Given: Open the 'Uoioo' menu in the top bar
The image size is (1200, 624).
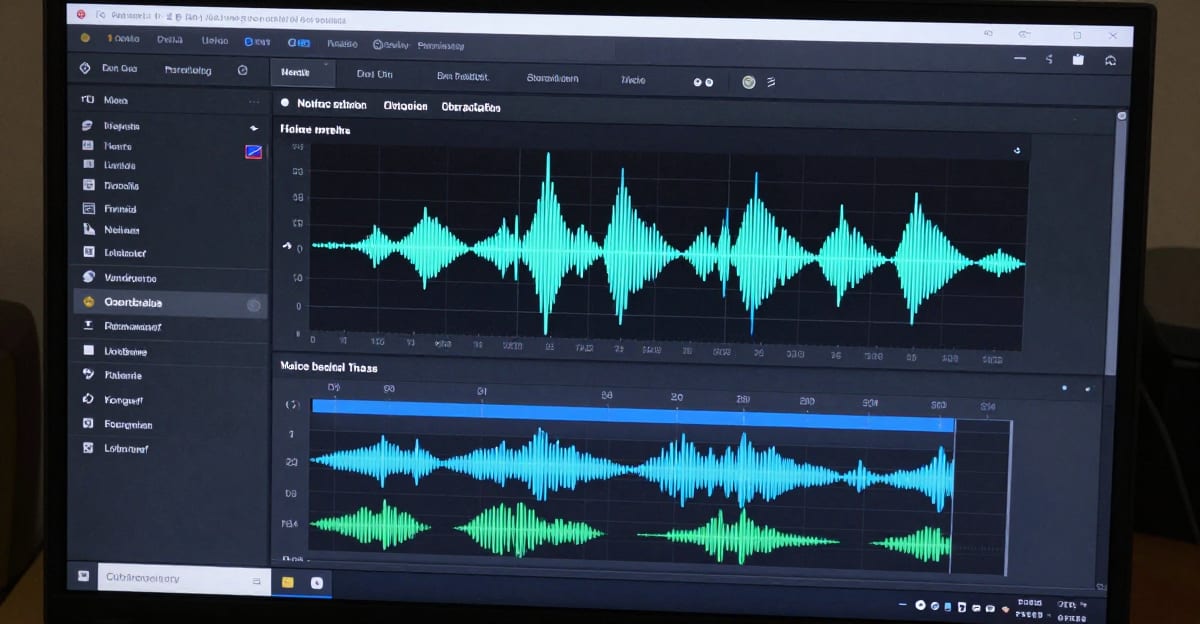Looking at the screenshot, I should 215,41.
